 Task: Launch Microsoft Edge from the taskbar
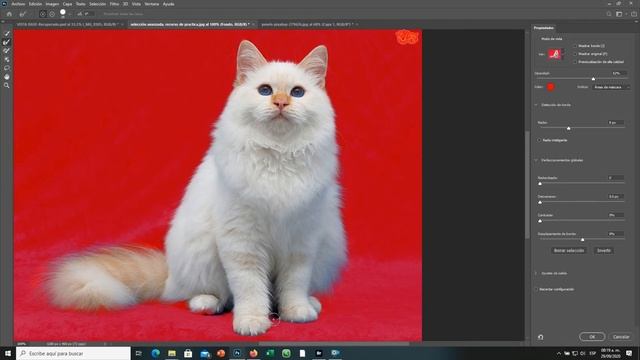tap(156, 353)
